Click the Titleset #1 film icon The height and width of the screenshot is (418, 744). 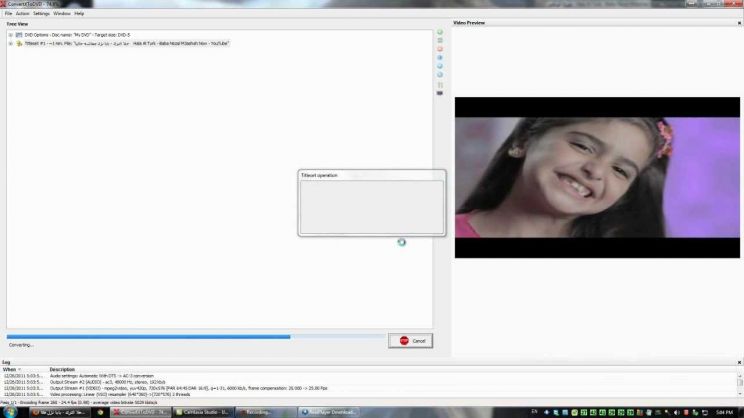click(x=19, y=44)
